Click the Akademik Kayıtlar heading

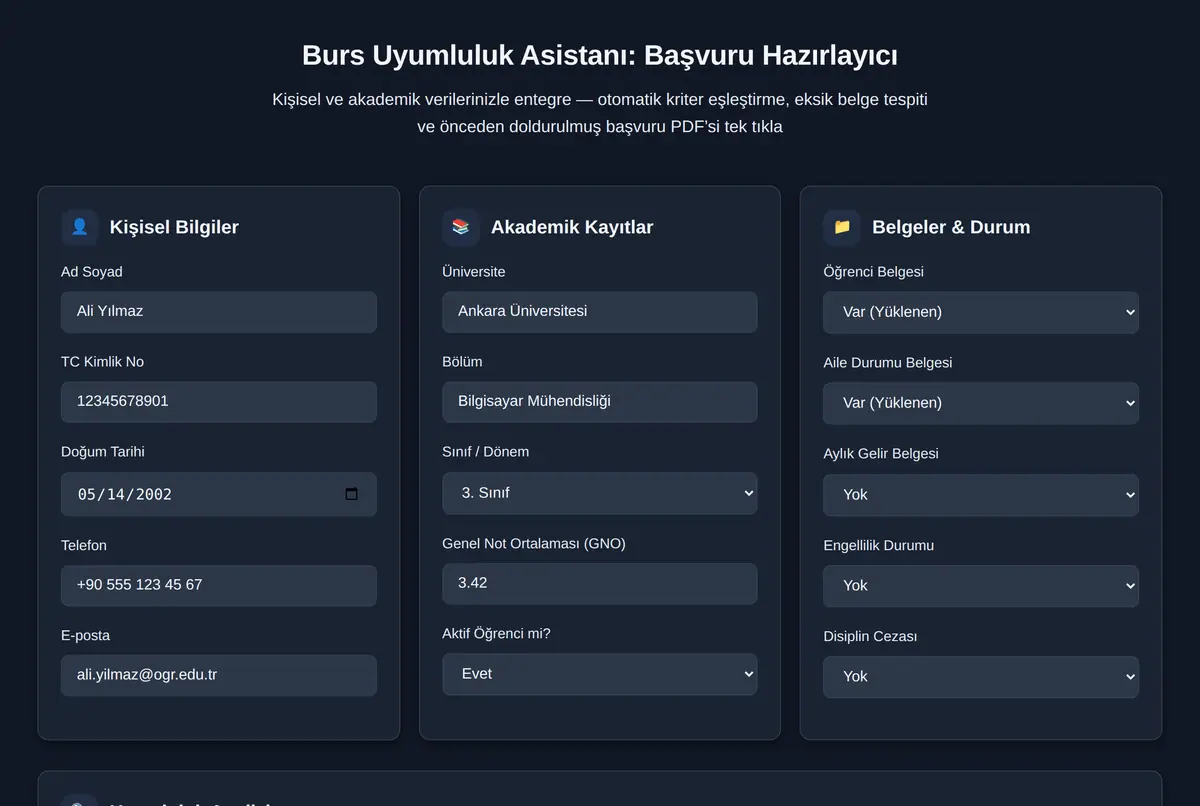[572, 227]
